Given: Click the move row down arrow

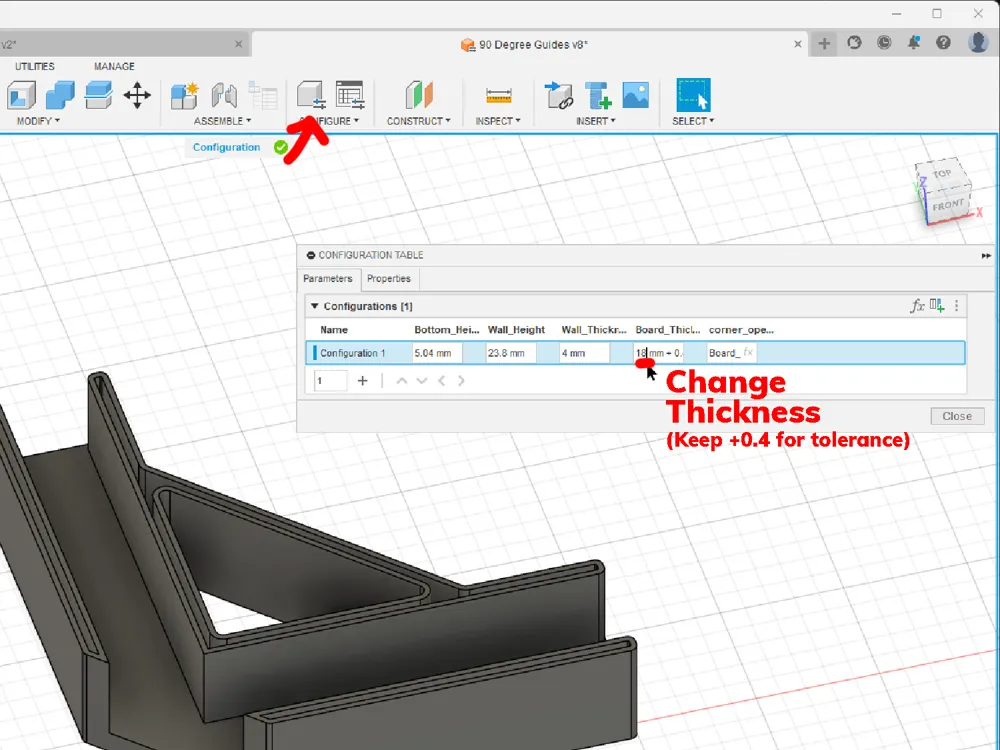Looking at the screenshot, I should click(x=422, y=381).
